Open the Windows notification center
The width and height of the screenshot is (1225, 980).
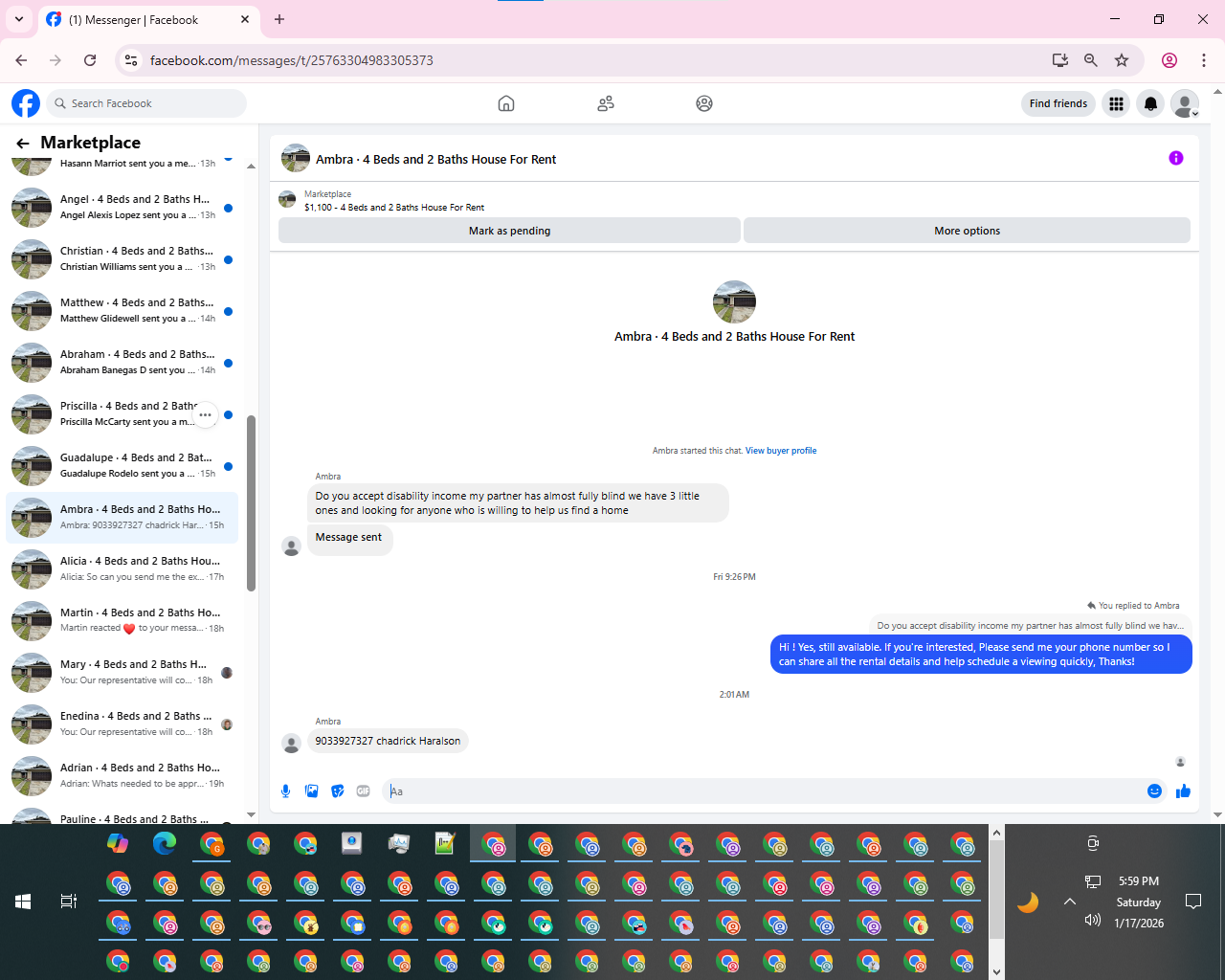(1193, 902)
